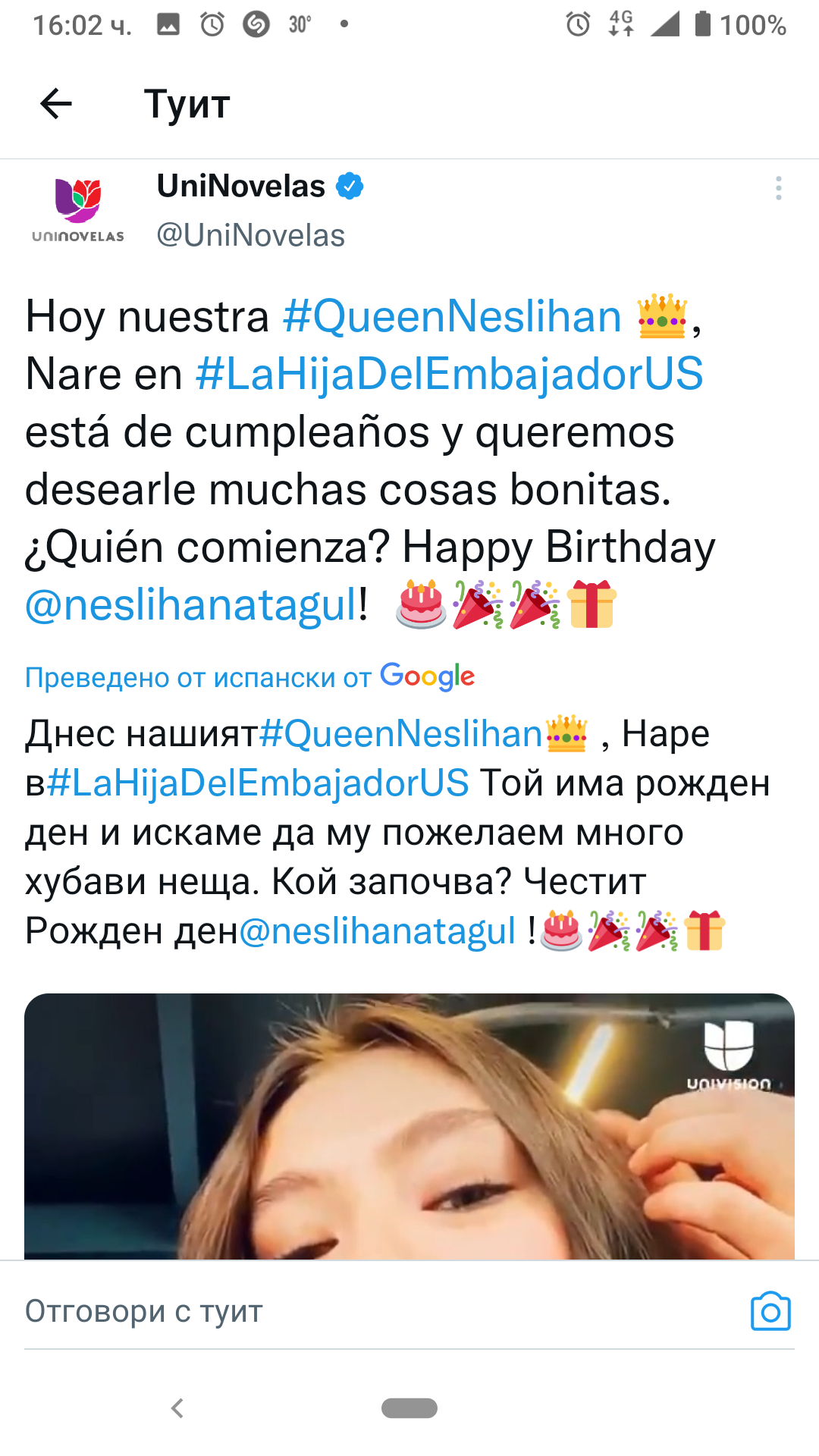
Task: Tap the Android system back chevron
Action: pyautogui.click(x=177, y=1408)
